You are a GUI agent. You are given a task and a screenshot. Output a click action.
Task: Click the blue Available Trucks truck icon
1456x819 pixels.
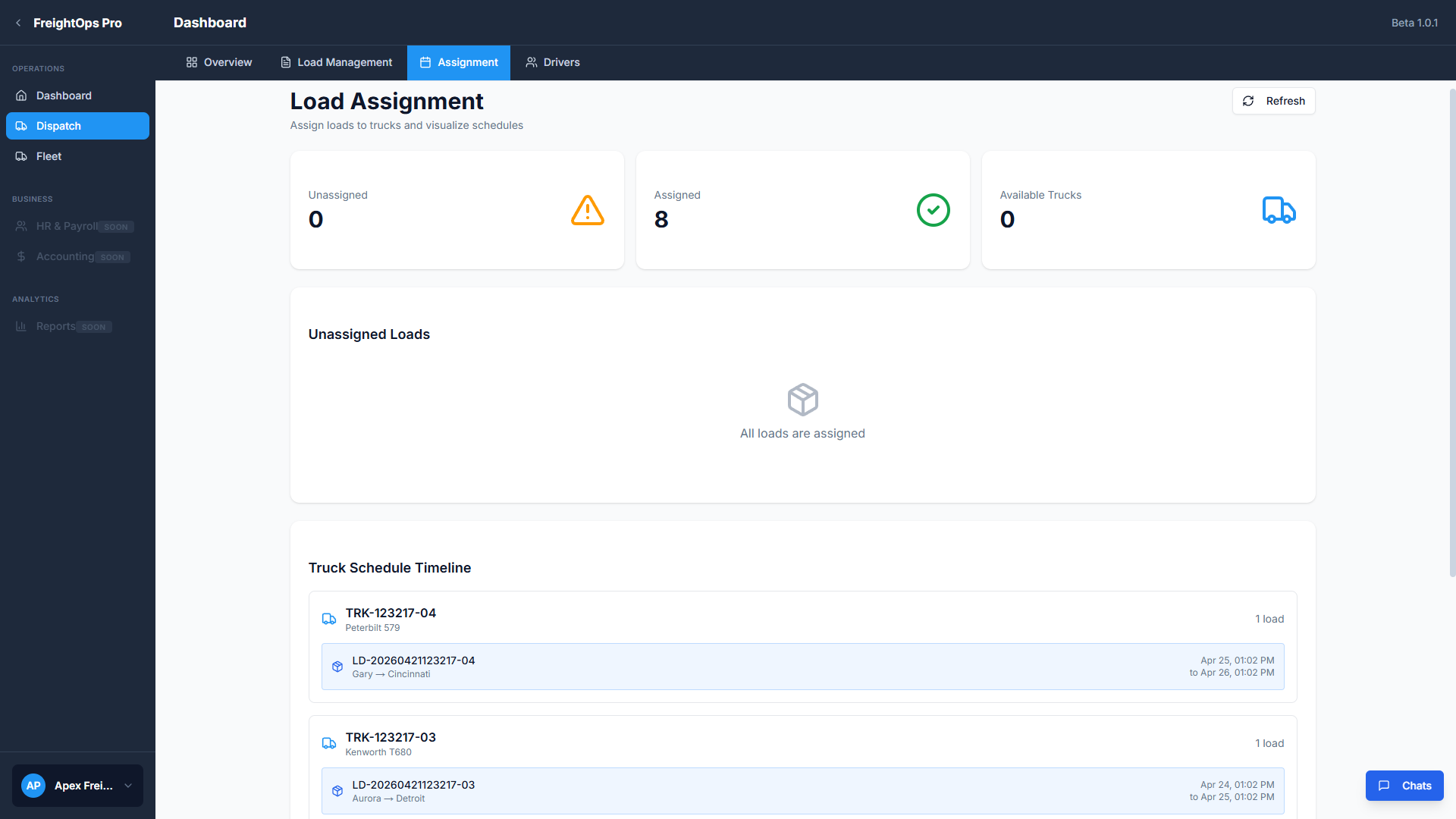coord(1279,210)
